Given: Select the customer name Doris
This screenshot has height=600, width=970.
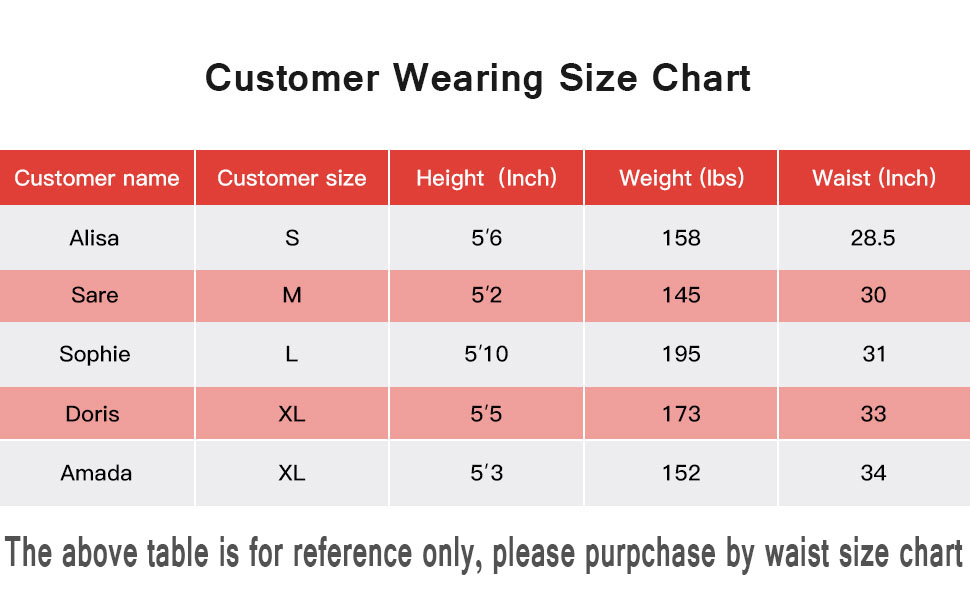Looking at the screenshot, I should [93, 413].
